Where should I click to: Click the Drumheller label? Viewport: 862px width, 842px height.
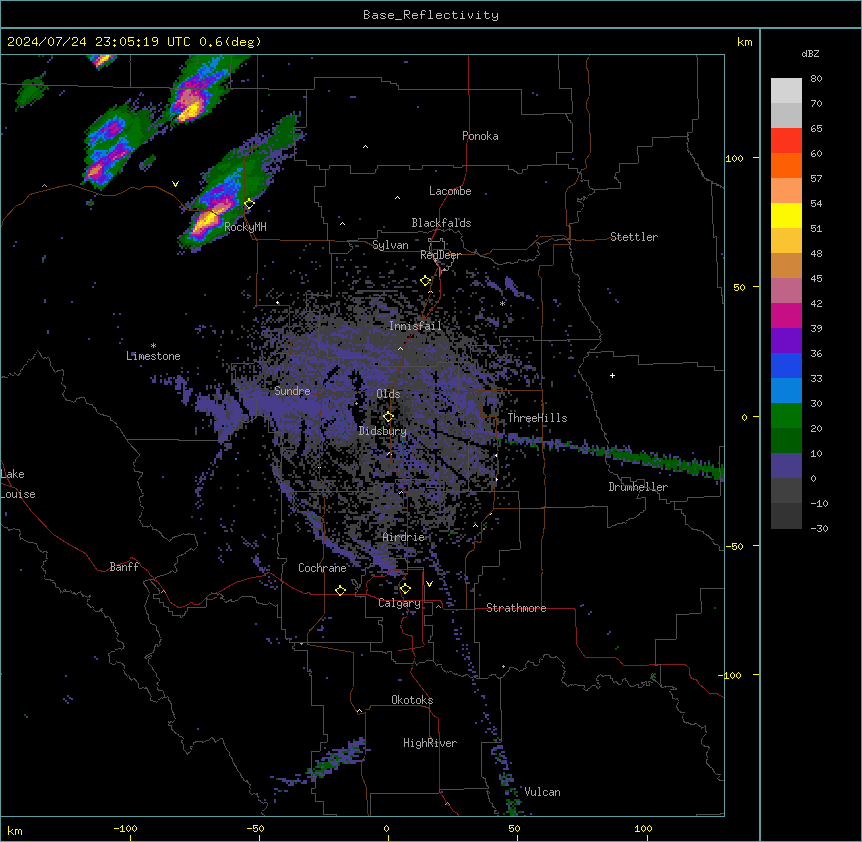638,487
